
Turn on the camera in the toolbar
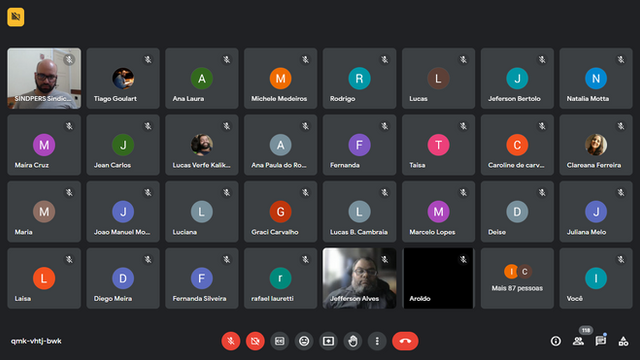point(255,341)
